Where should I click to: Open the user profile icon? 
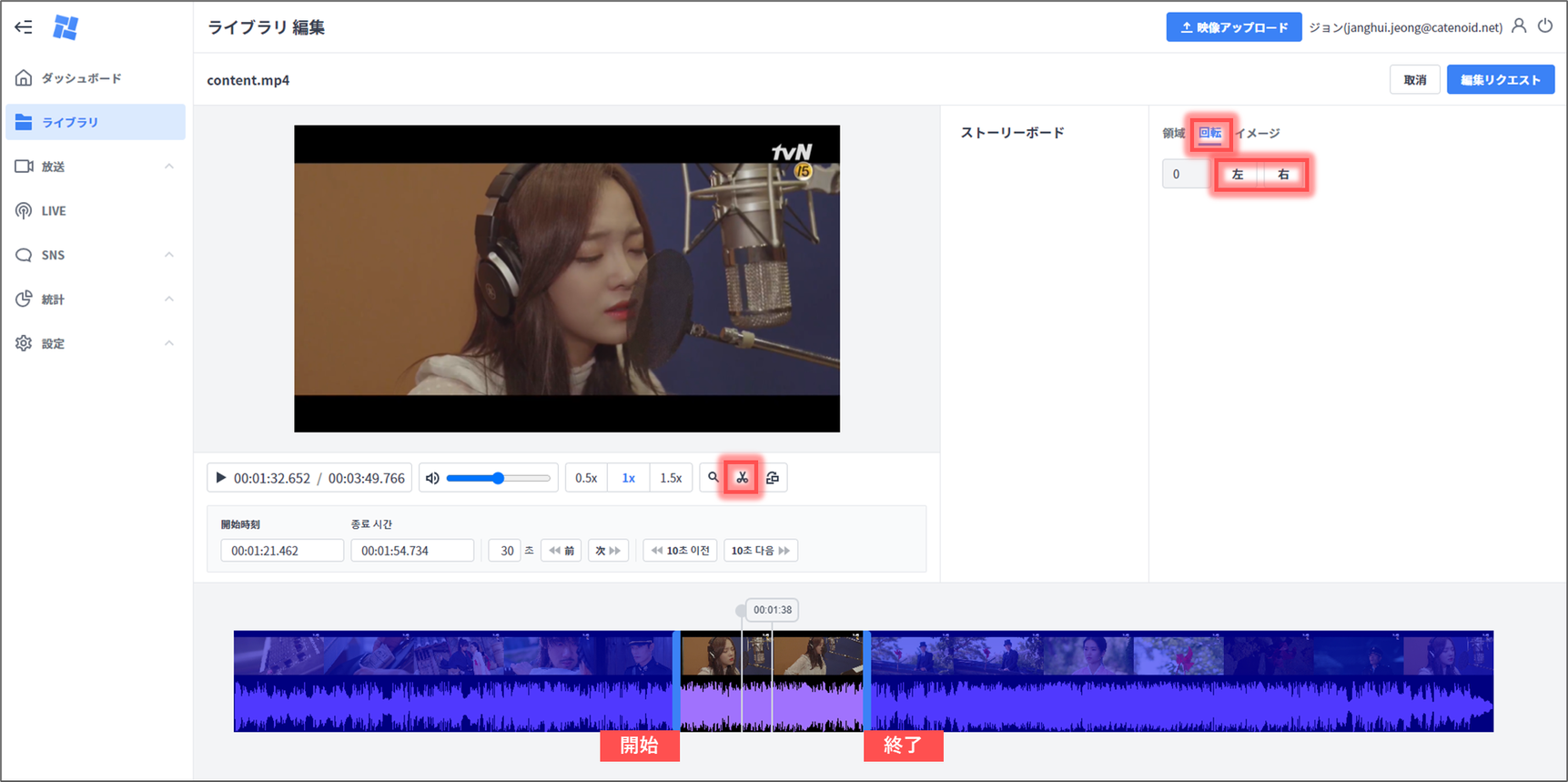1519,26
